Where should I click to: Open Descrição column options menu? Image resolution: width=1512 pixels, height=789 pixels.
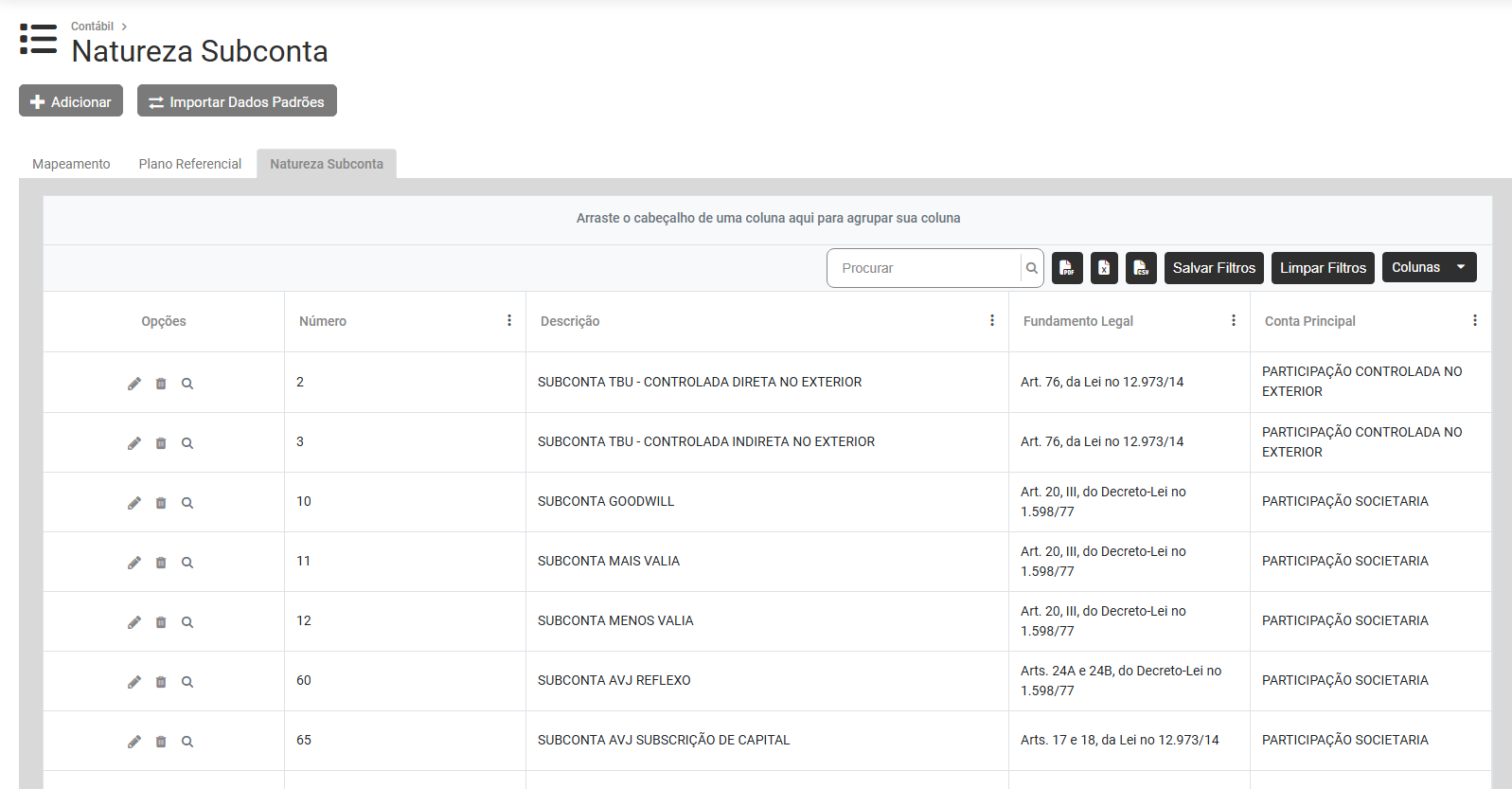[991, 321]
